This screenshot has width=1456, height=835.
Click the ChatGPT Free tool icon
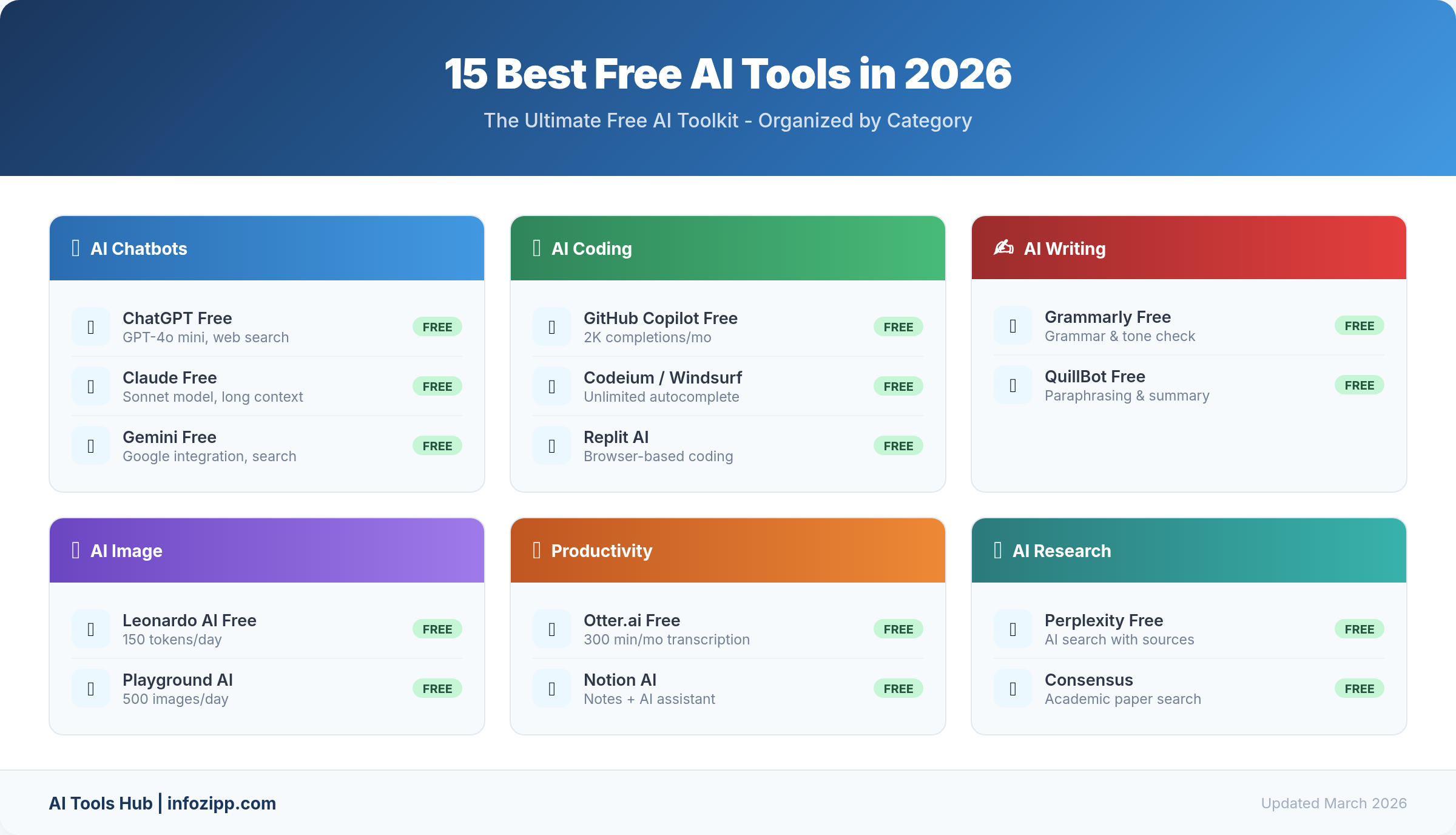90,326
